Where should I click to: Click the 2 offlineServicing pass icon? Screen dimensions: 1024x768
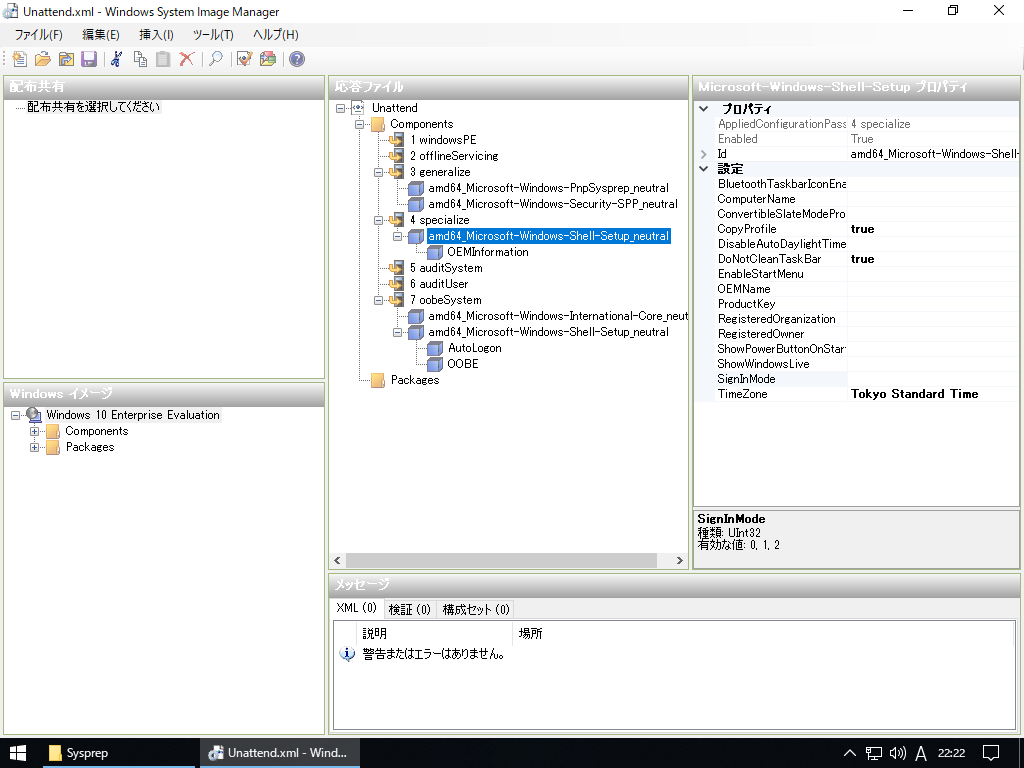click(396, 155)
